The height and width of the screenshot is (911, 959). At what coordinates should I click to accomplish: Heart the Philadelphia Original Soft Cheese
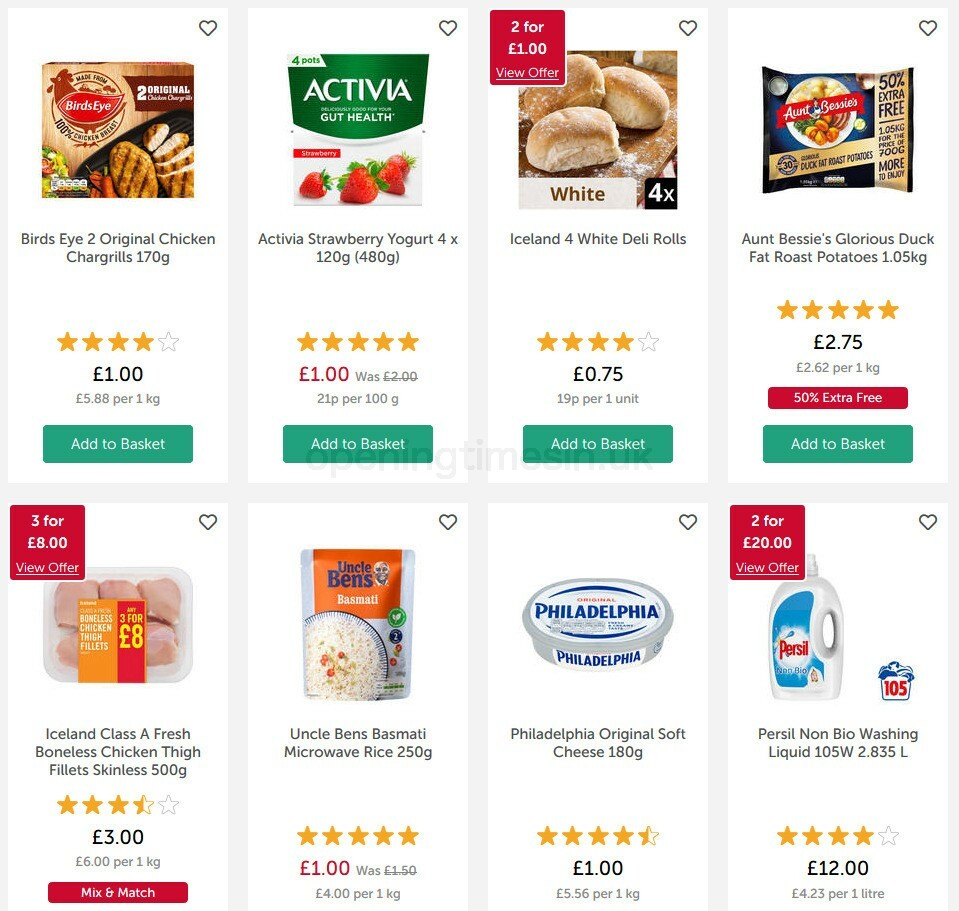pos(688,522)
